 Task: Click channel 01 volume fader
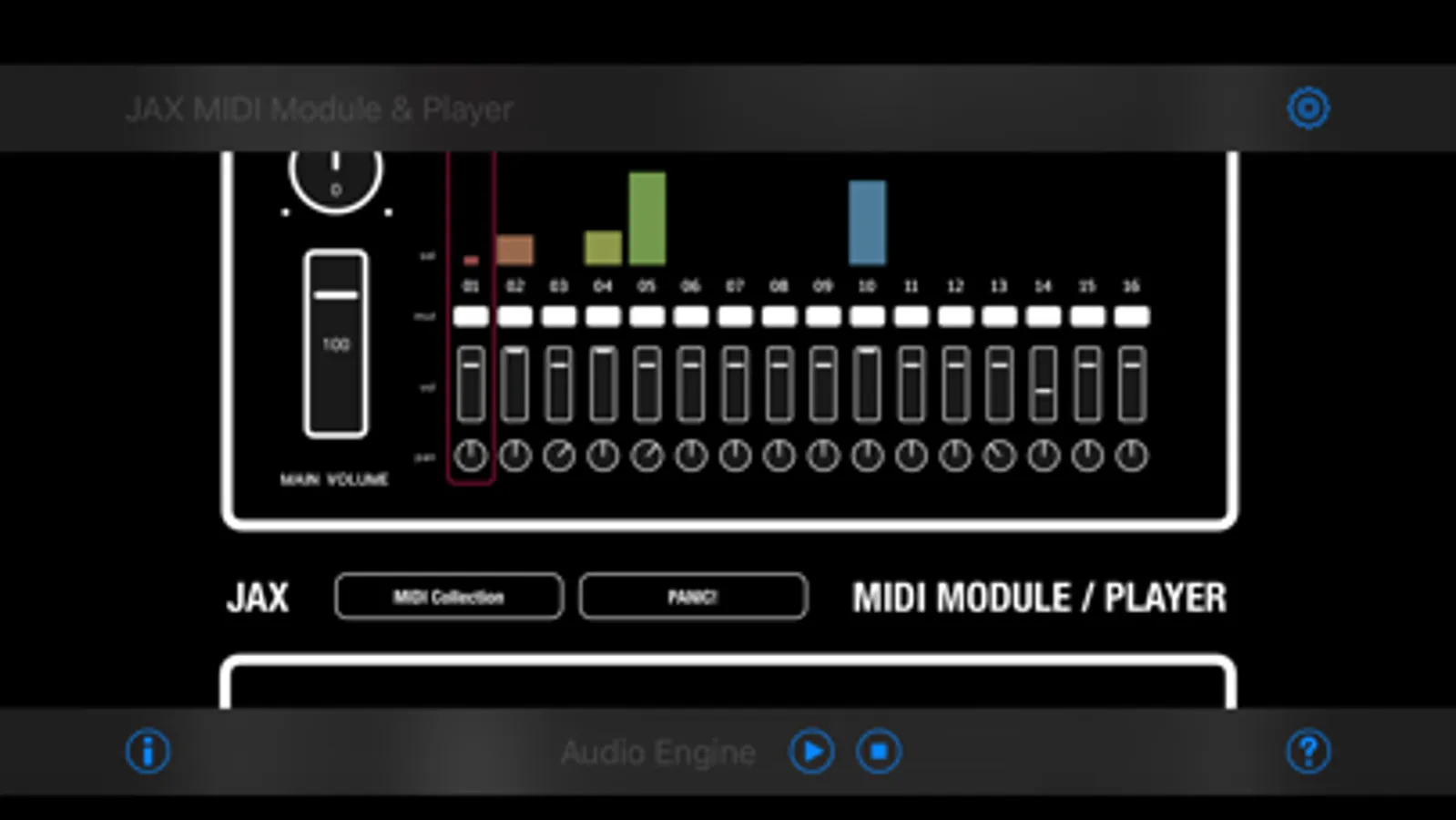coord(471,384)
